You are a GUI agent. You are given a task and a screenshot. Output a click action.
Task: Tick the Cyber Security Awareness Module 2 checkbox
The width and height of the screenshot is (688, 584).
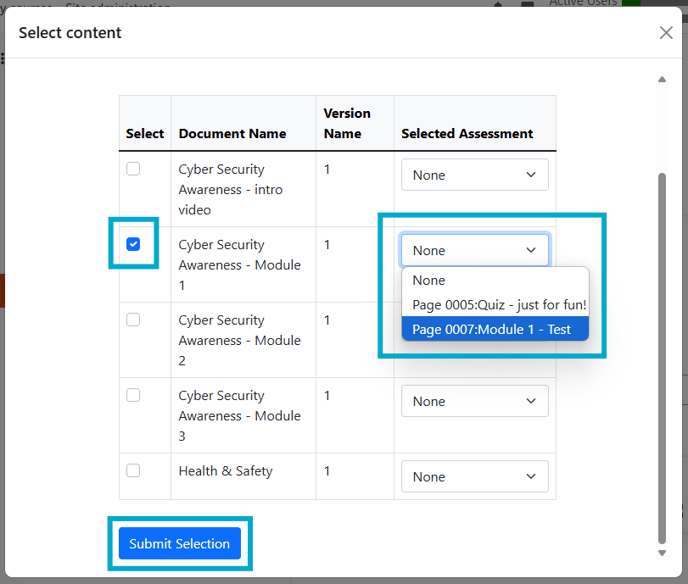[133, 319]
